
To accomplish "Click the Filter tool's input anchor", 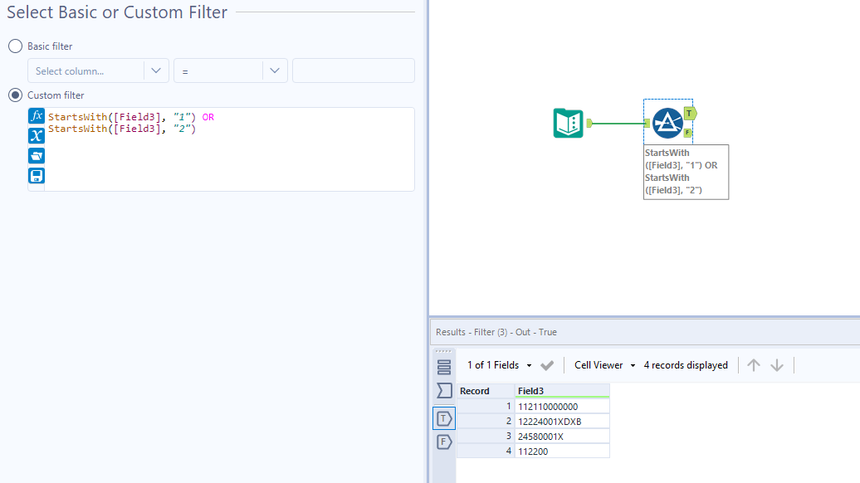I will point(647,123).
